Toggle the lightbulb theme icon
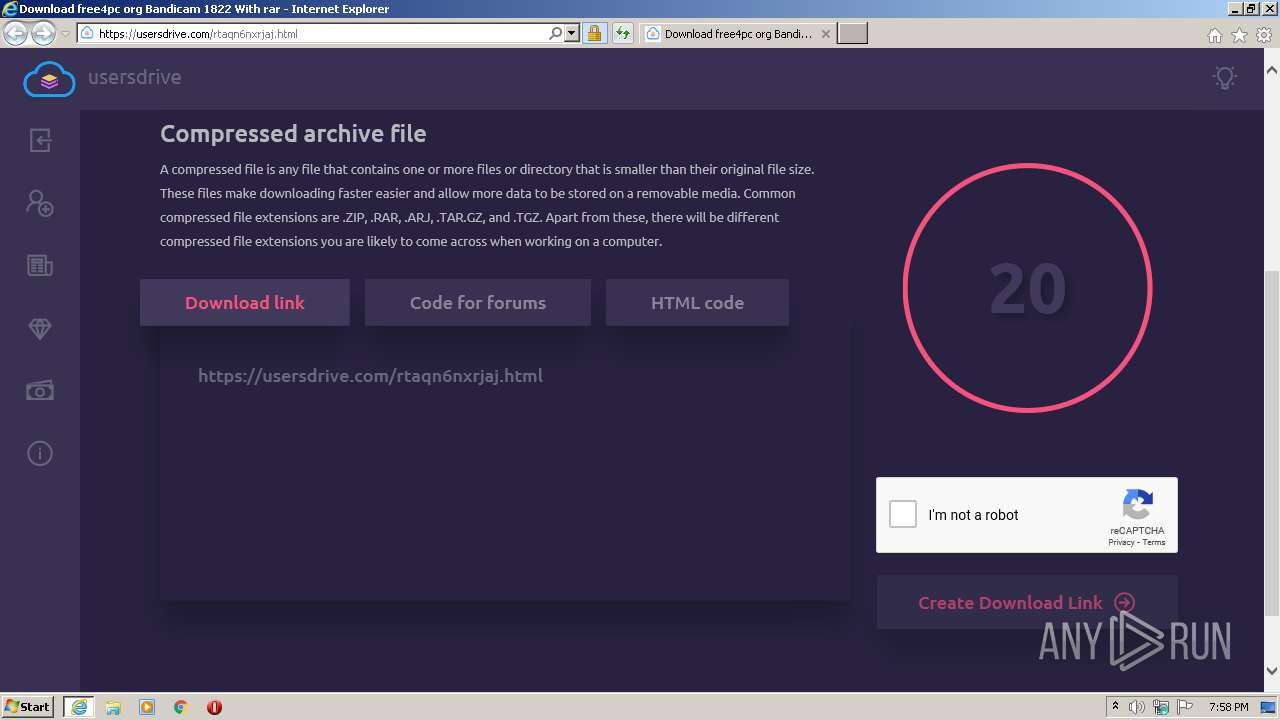The image size is (1280, 720). [1224, 77]
